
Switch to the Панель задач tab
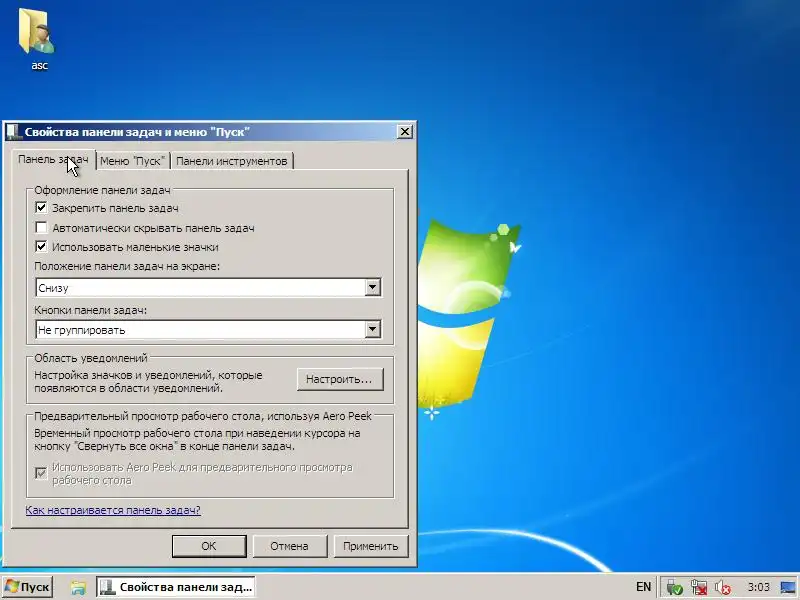point(53,160)
